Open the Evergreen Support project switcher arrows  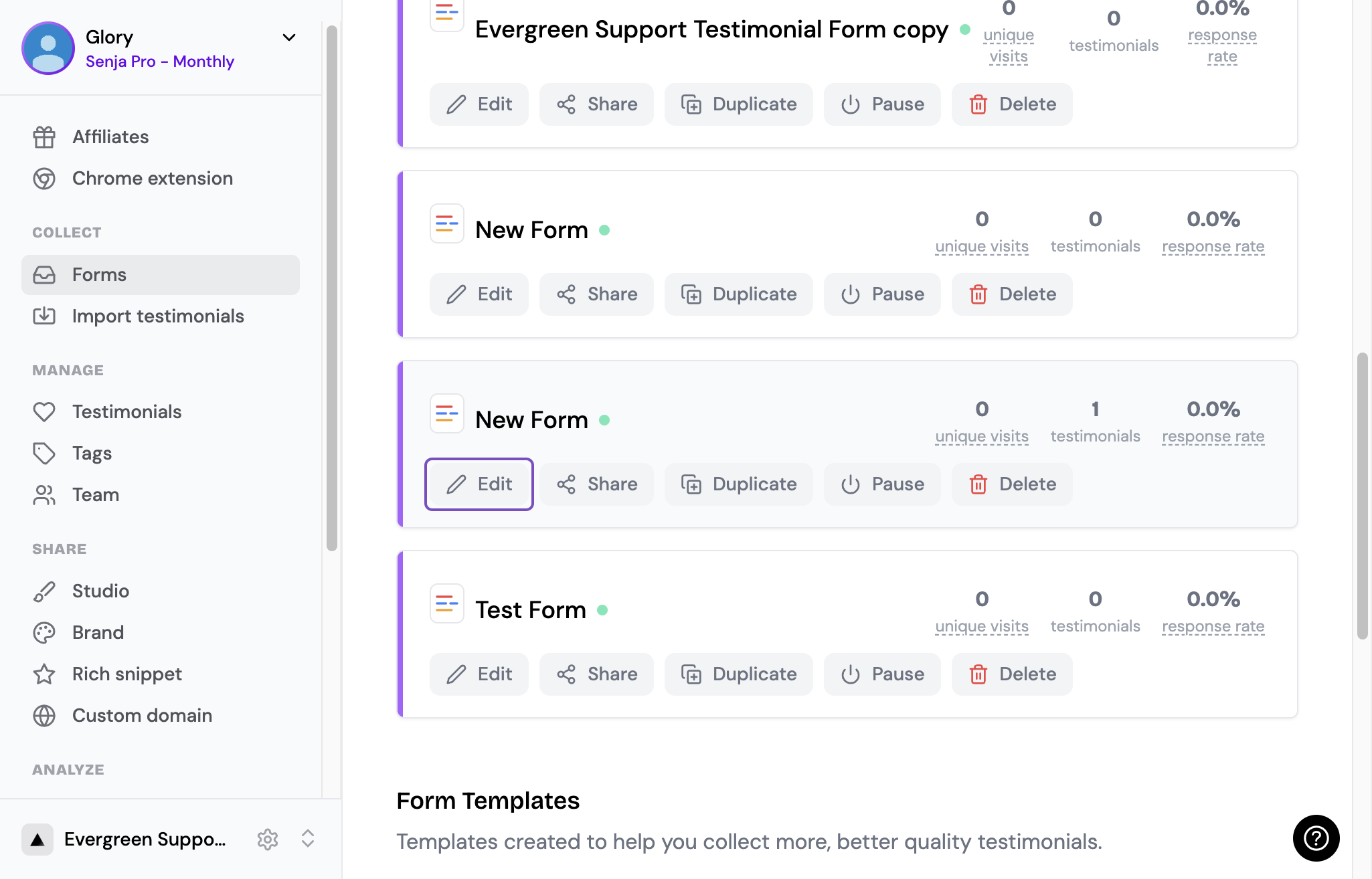(x=308, y=839)
